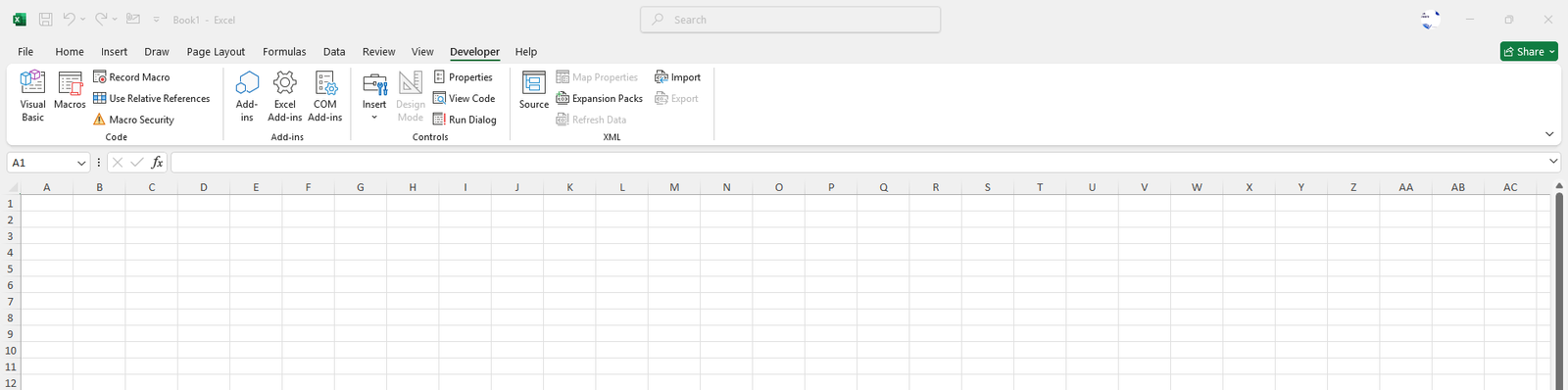Select row 10 header
The height and width of the screenshot is (390, 1568).
[11, 350]
